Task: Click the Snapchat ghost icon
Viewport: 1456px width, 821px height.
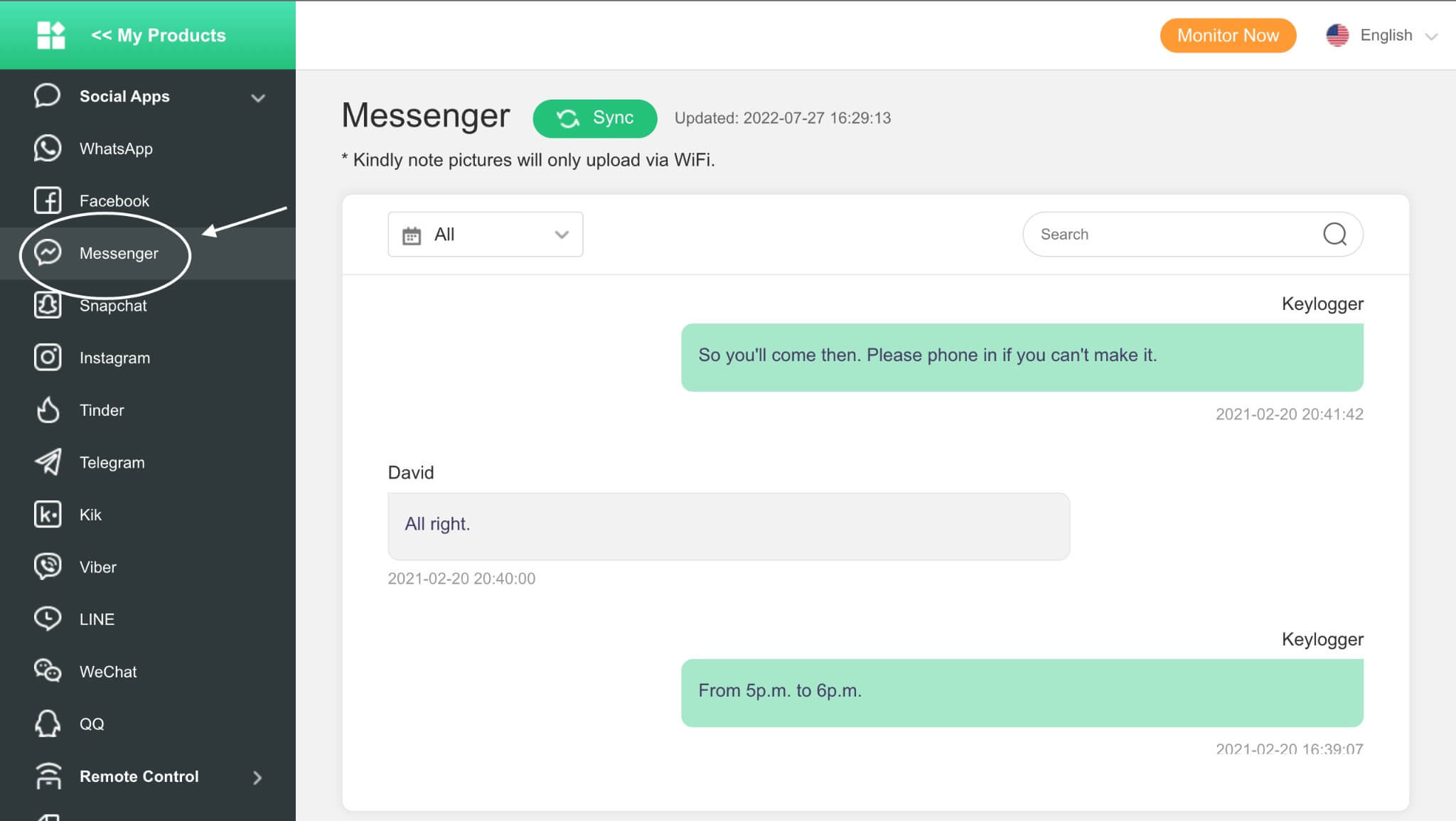Action: [x=48, y=305]
